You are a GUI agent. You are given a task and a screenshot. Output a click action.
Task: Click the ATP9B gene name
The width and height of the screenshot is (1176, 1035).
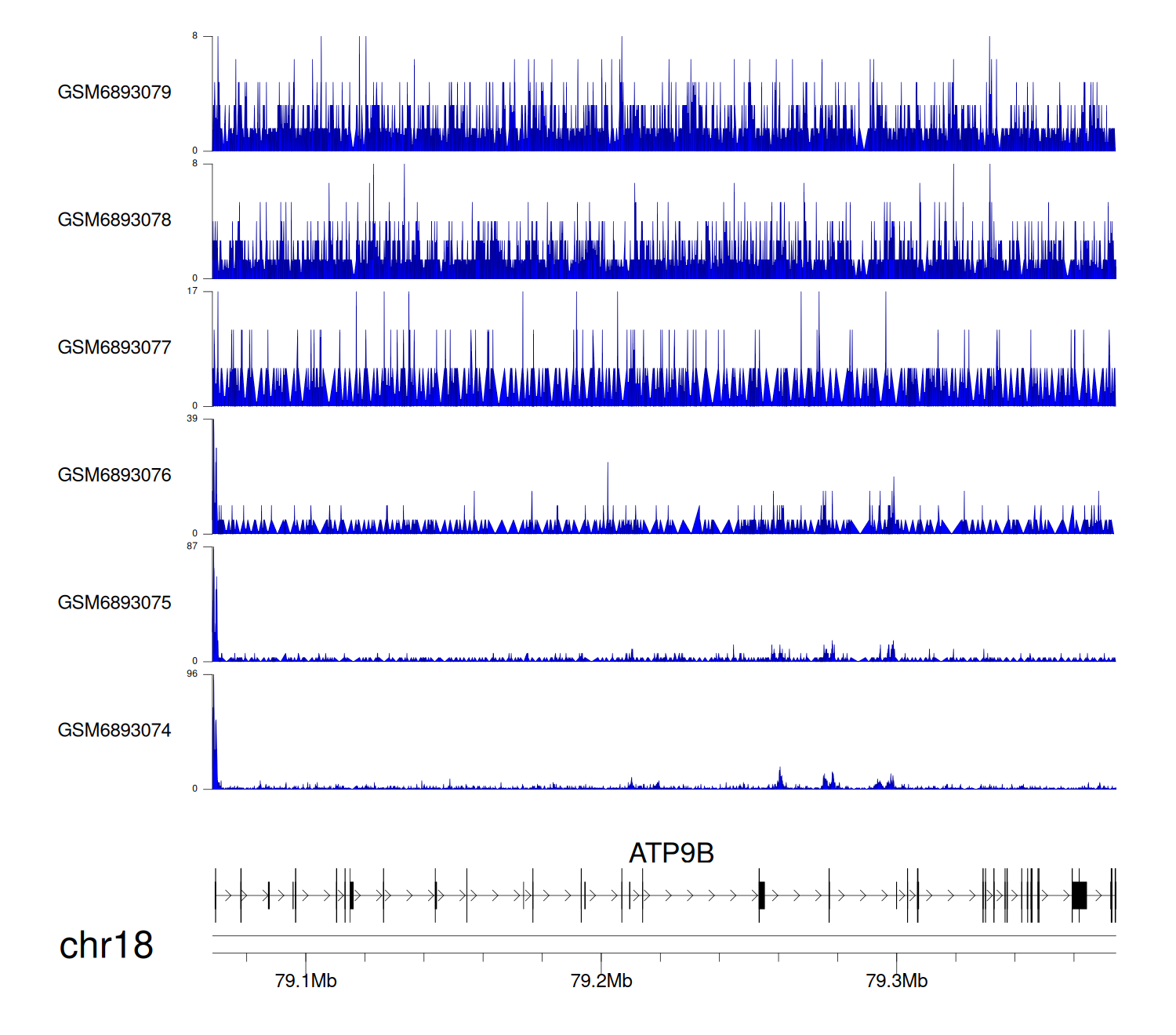(x=671, y=853)
